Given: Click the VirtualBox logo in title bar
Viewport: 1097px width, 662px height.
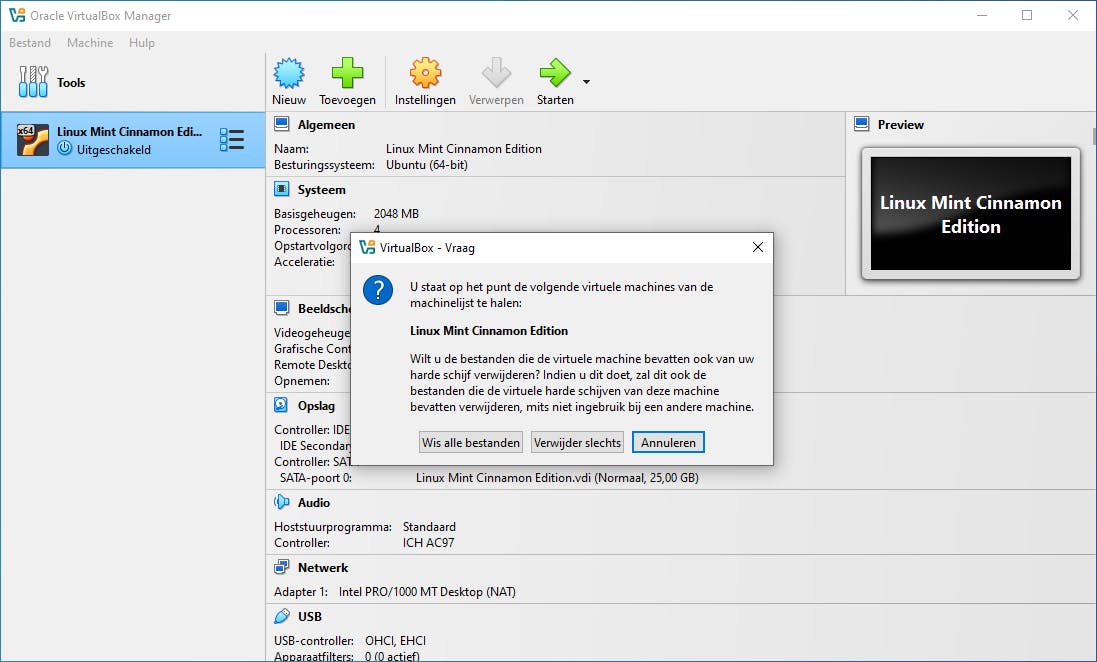Looking at the screenshot, I should pyautogui.click(x=17, y=15).
